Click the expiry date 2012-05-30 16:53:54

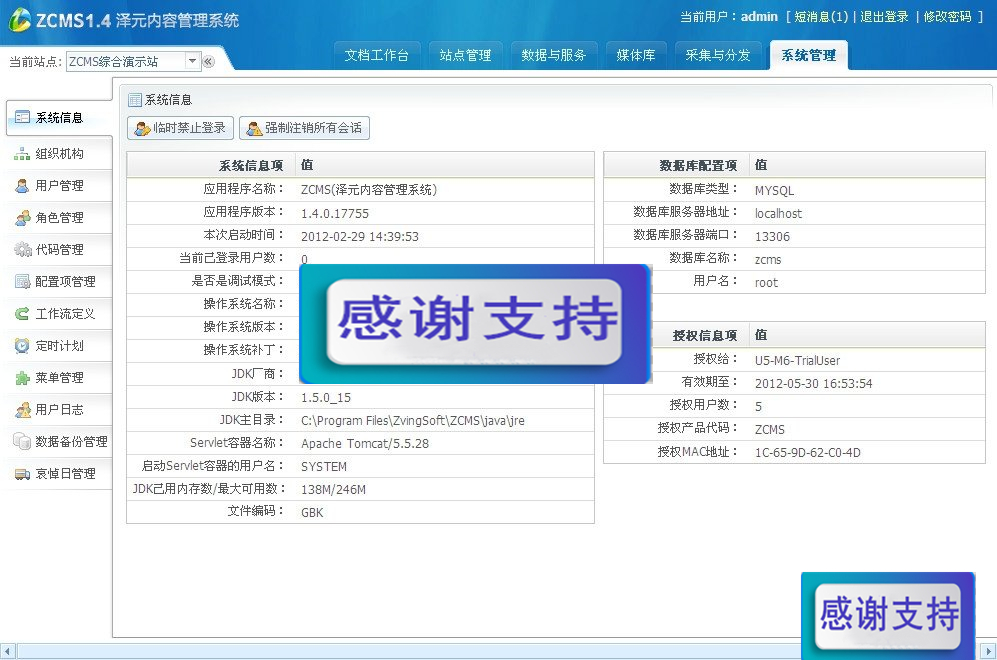pyautogui.click(x=813, y=383)
